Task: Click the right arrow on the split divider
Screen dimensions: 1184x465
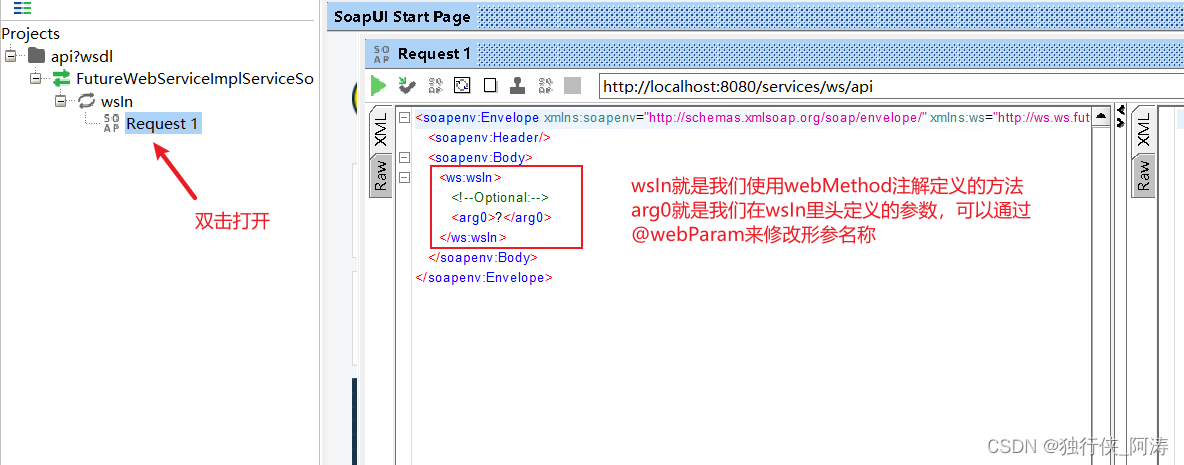Action: 1121,122
